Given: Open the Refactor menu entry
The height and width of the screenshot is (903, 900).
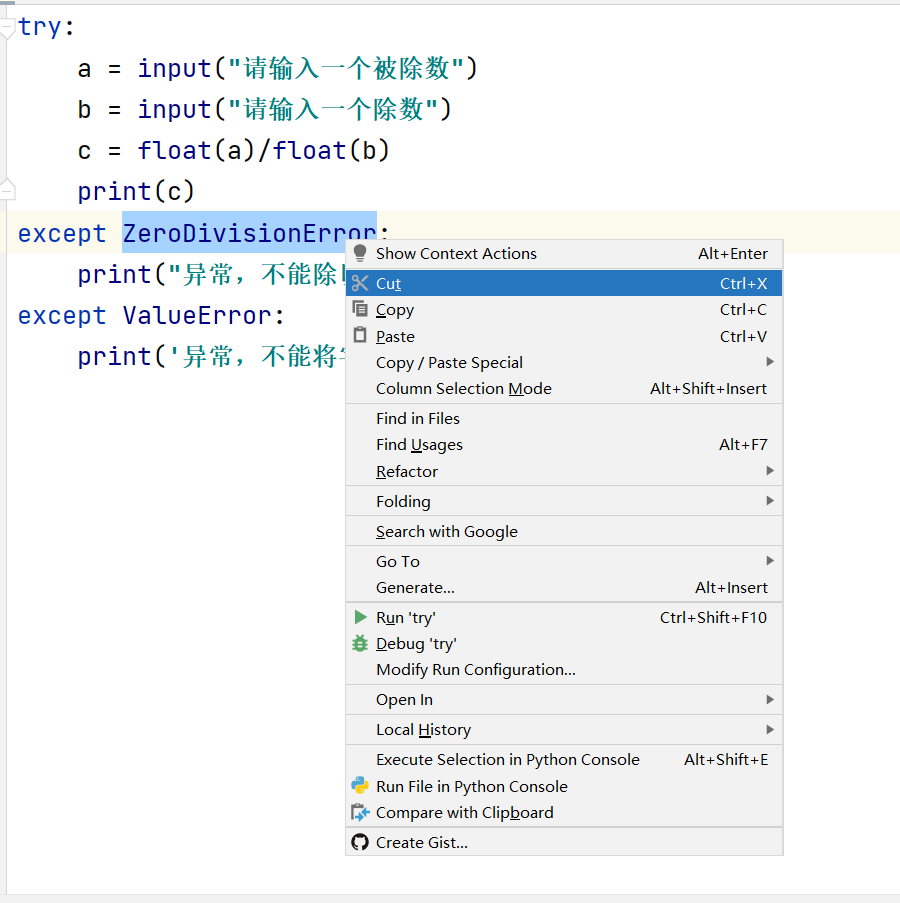Looking at the screenshot, I should coord(564,471).
